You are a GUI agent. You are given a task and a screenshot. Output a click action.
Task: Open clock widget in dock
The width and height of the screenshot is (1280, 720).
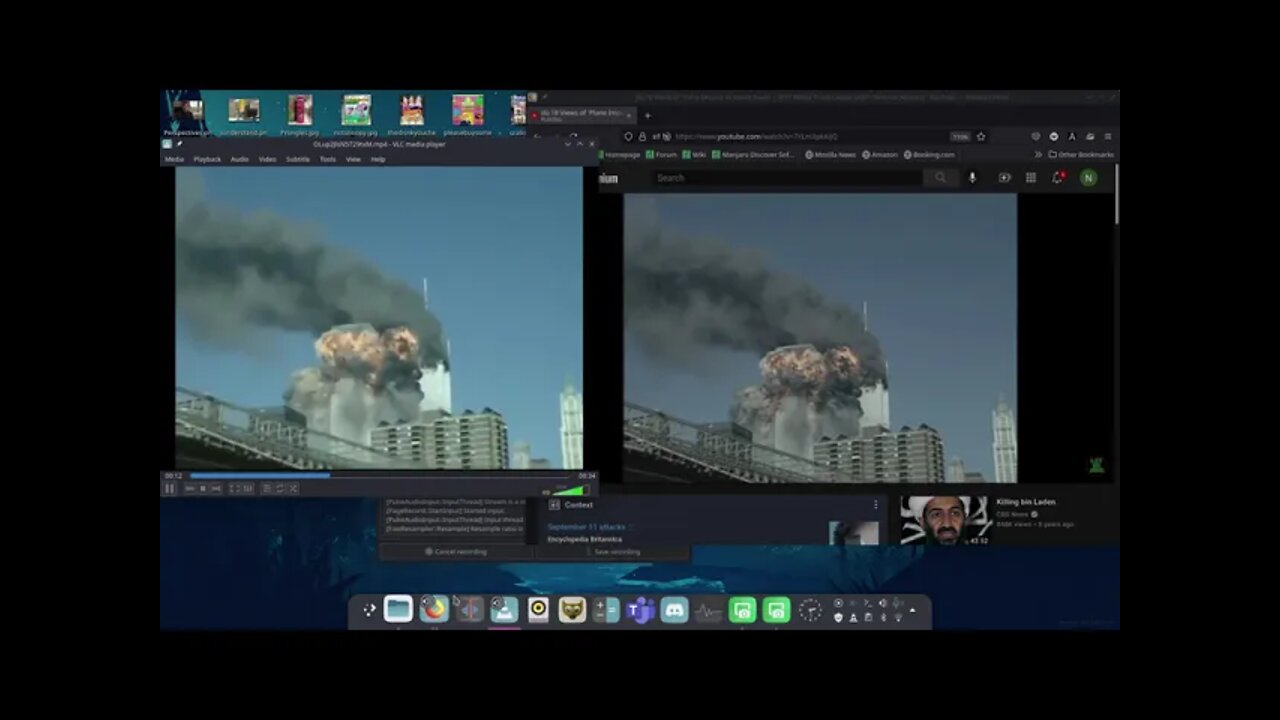[x=810, y=609]
